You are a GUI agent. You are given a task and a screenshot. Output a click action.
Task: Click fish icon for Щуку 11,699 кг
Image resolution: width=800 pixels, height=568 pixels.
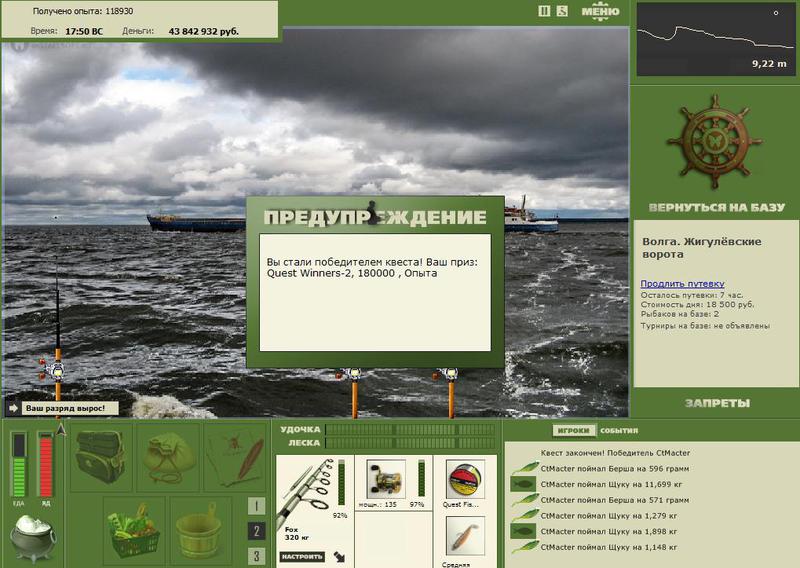pyautogui.click(x=523, y=484)
